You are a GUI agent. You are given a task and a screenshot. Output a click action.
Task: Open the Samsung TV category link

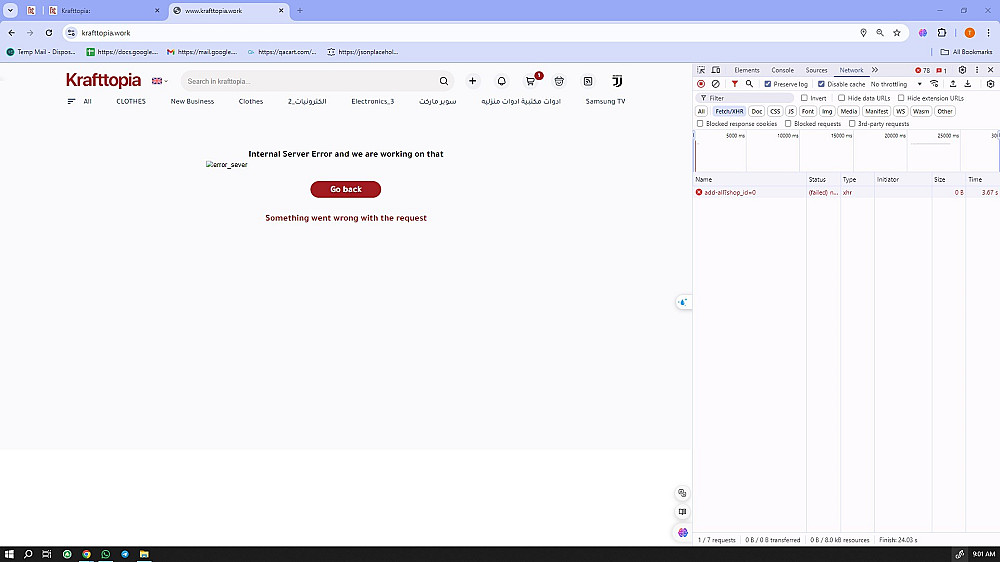point(605,101)
